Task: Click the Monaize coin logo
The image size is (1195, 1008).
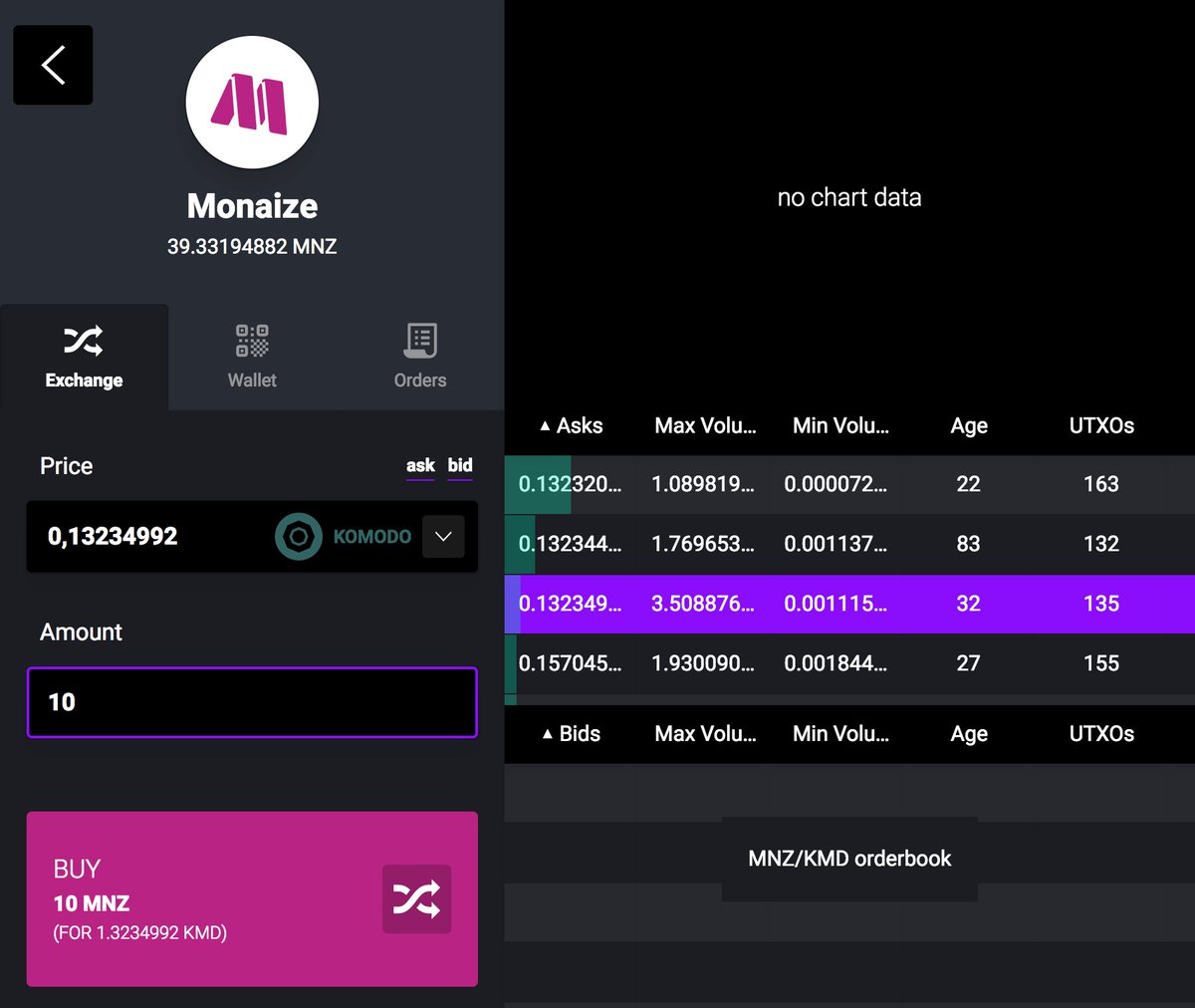Action: [x=252, y=103]
